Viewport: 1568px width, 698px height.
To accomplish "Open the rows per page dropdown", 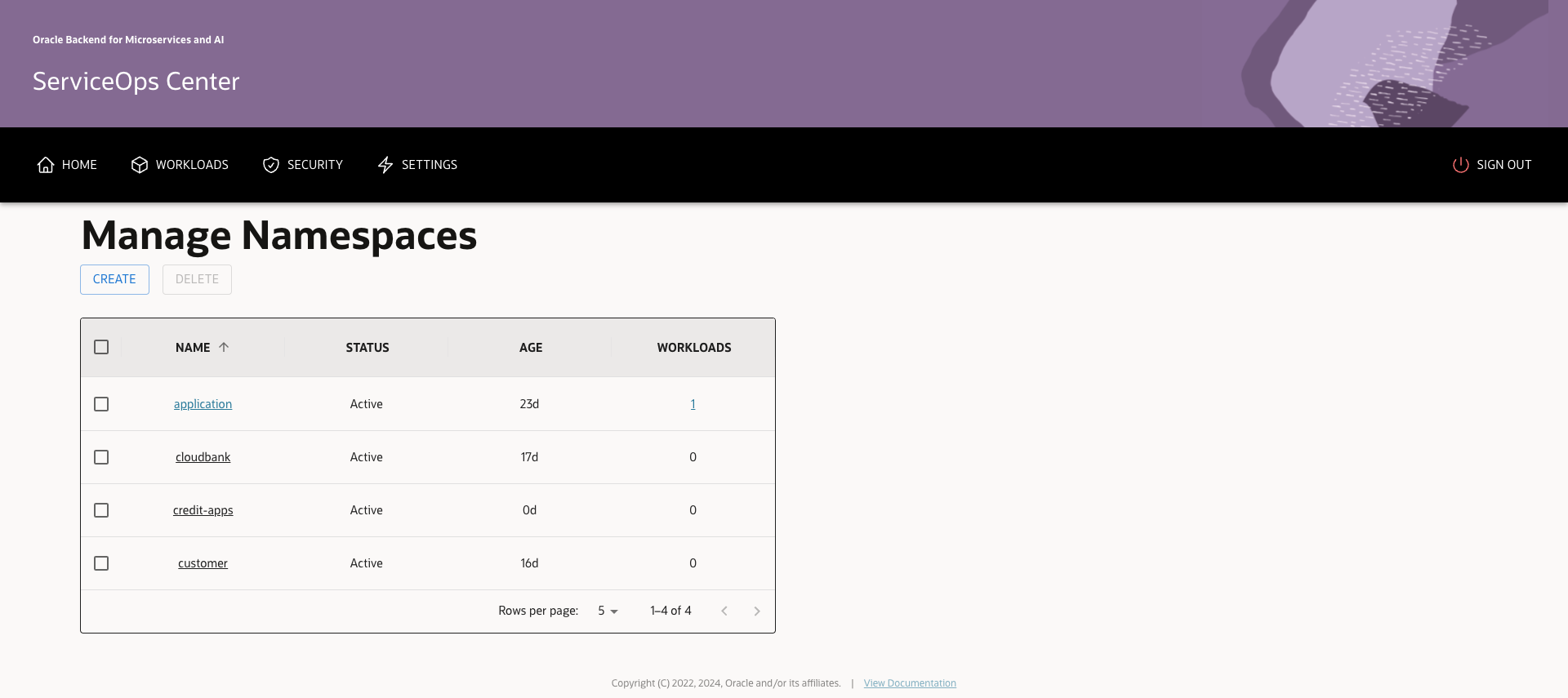I will [x=608, y=611].
